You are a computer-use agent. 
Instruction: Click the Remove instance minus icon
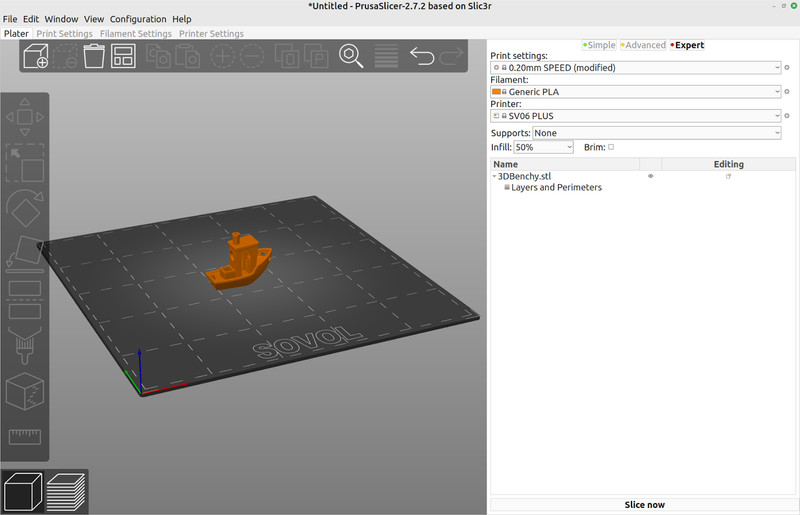pyautogui.click(x=252, y=56)
